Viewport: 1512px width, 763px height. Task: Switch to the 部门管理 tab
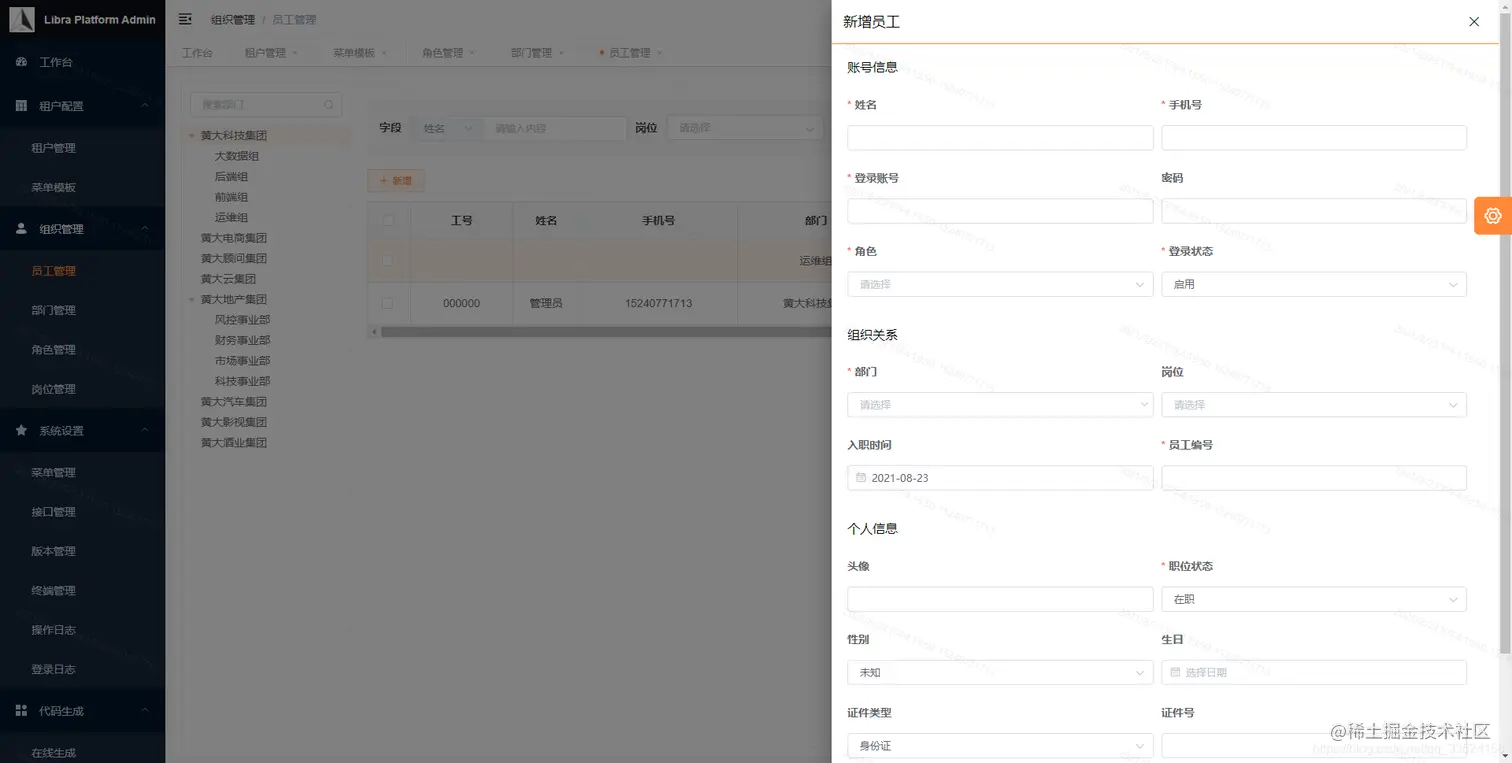point(530,52)
